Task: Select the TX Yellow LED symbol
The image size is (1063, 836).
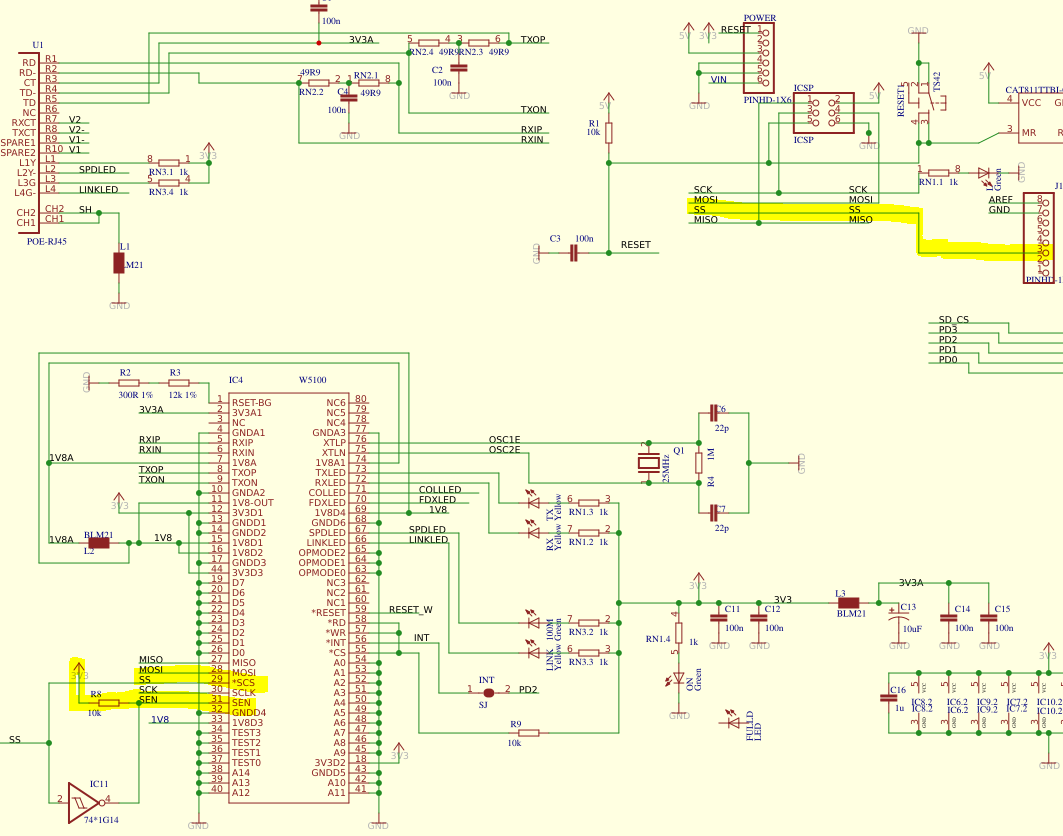Action: tap(533, 501)
